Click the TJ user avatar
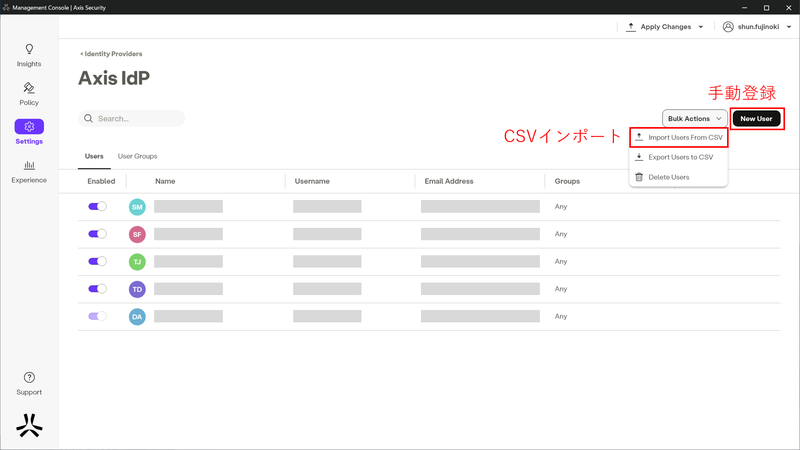Screen dimensions: 800x450 (137, 262)
